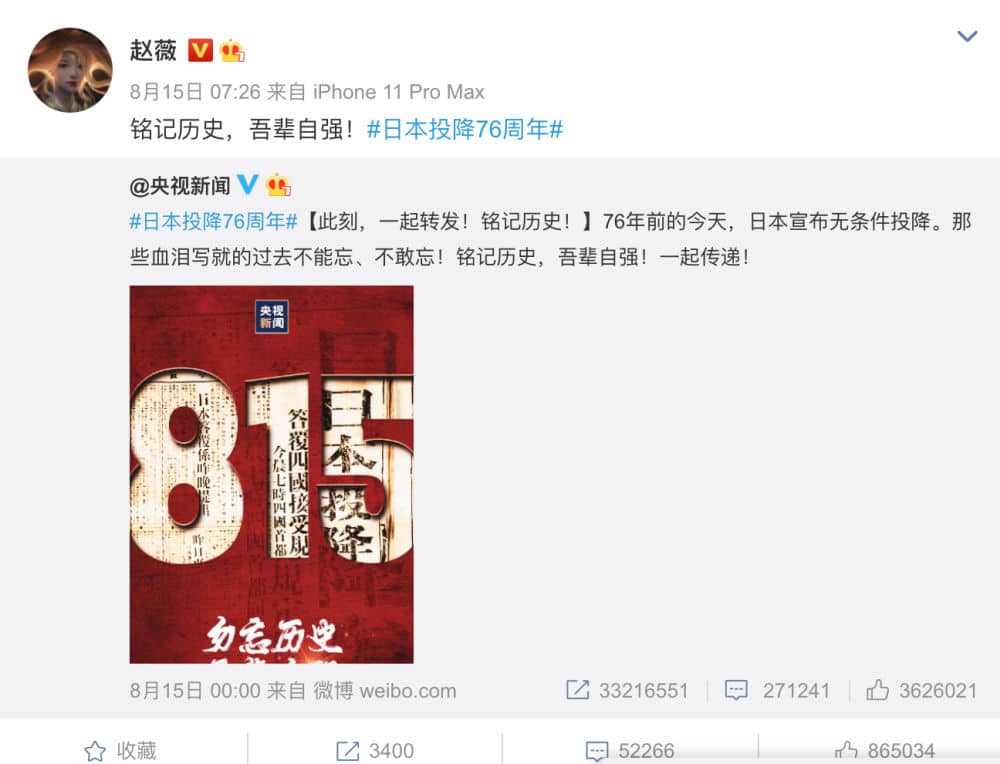Open the @央视新闻 account link
This screenshot has width=1000, height=764.
(x=180, y=186)
